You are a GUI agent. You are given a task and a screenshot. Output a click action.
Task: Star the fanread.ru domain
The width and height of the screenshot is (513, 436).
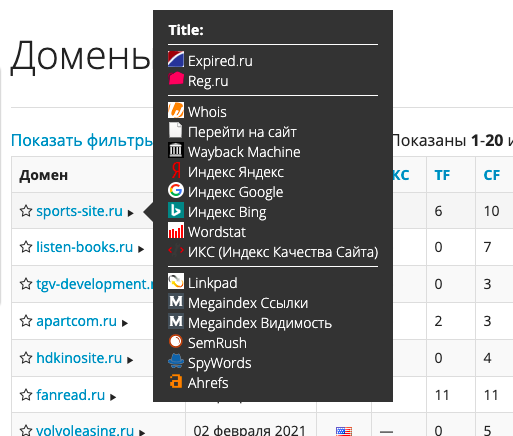coord(26,395)
